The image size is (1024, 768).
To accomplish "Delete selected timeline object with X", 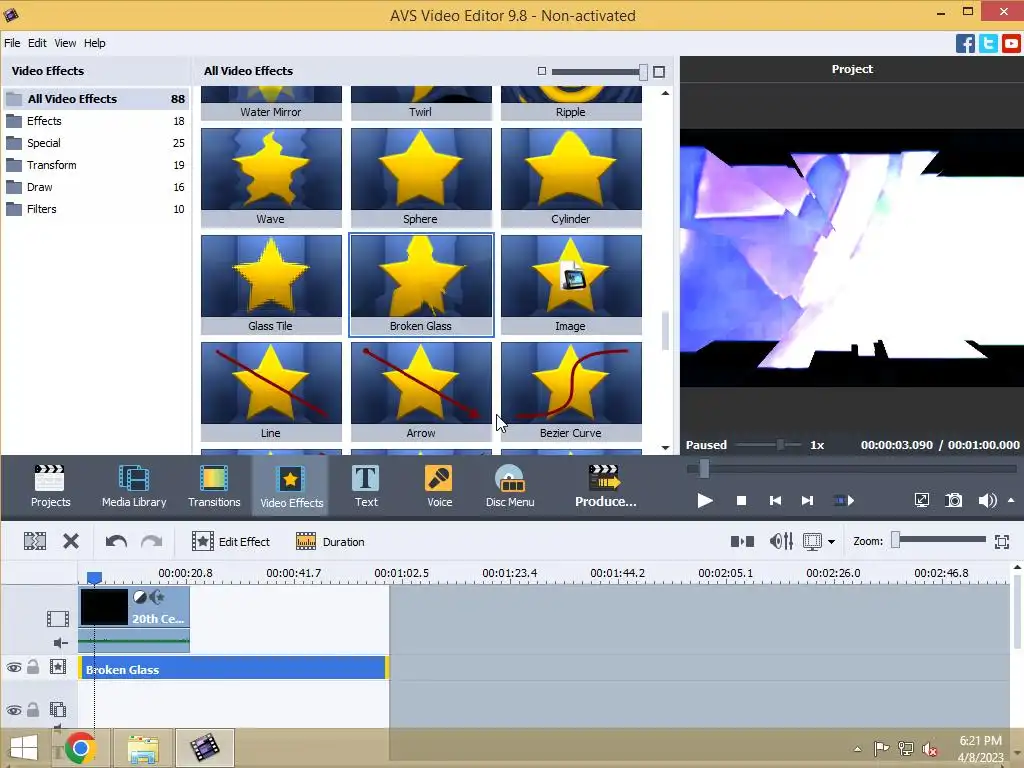I will (71, 541).
